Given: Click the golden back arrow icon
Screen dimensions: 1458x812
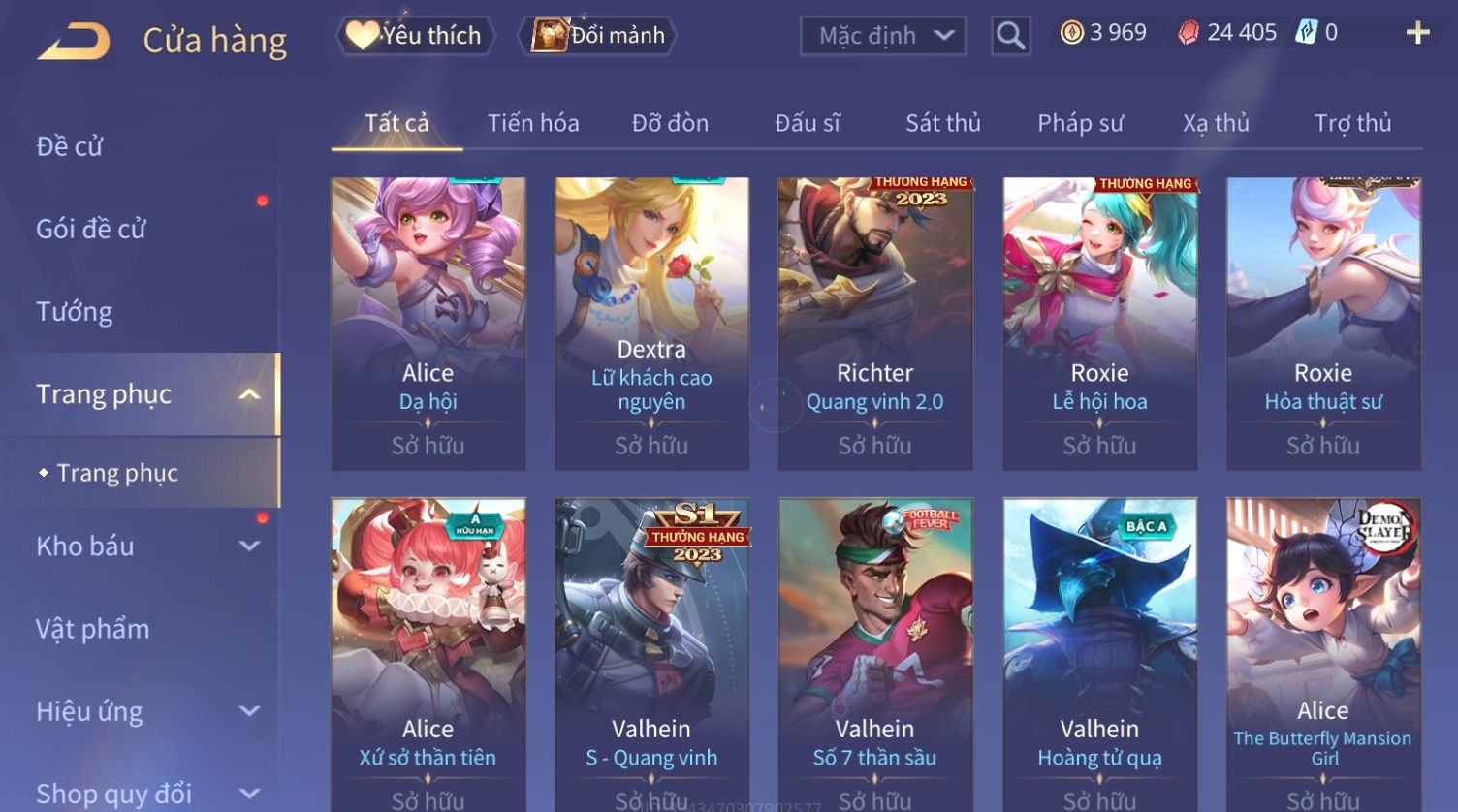Looking at the screenshot, I should coord(74,42).
